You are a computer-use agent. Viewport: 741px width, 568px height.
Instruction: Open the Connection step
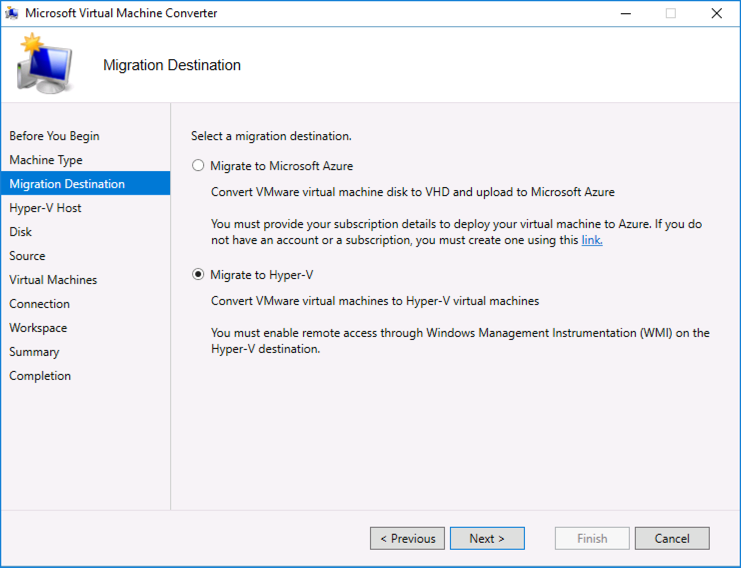pyautogui.click(x=40, y=304)
